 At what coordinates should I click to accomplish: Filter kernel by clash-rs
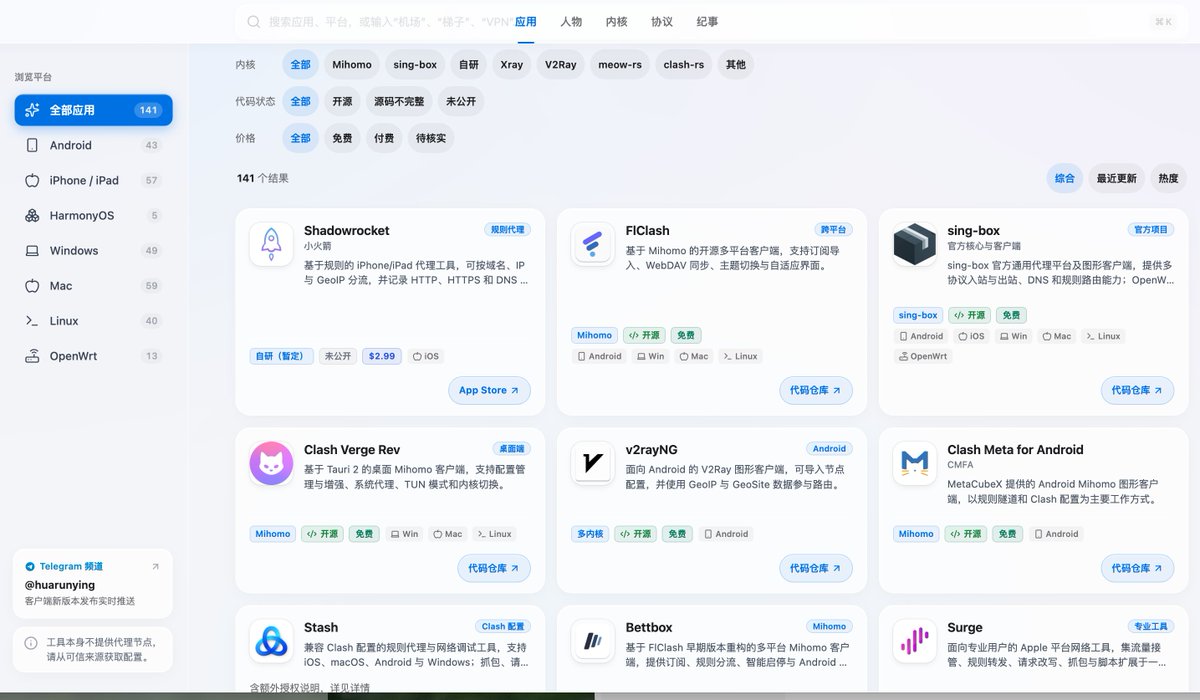tap(684, 64)
